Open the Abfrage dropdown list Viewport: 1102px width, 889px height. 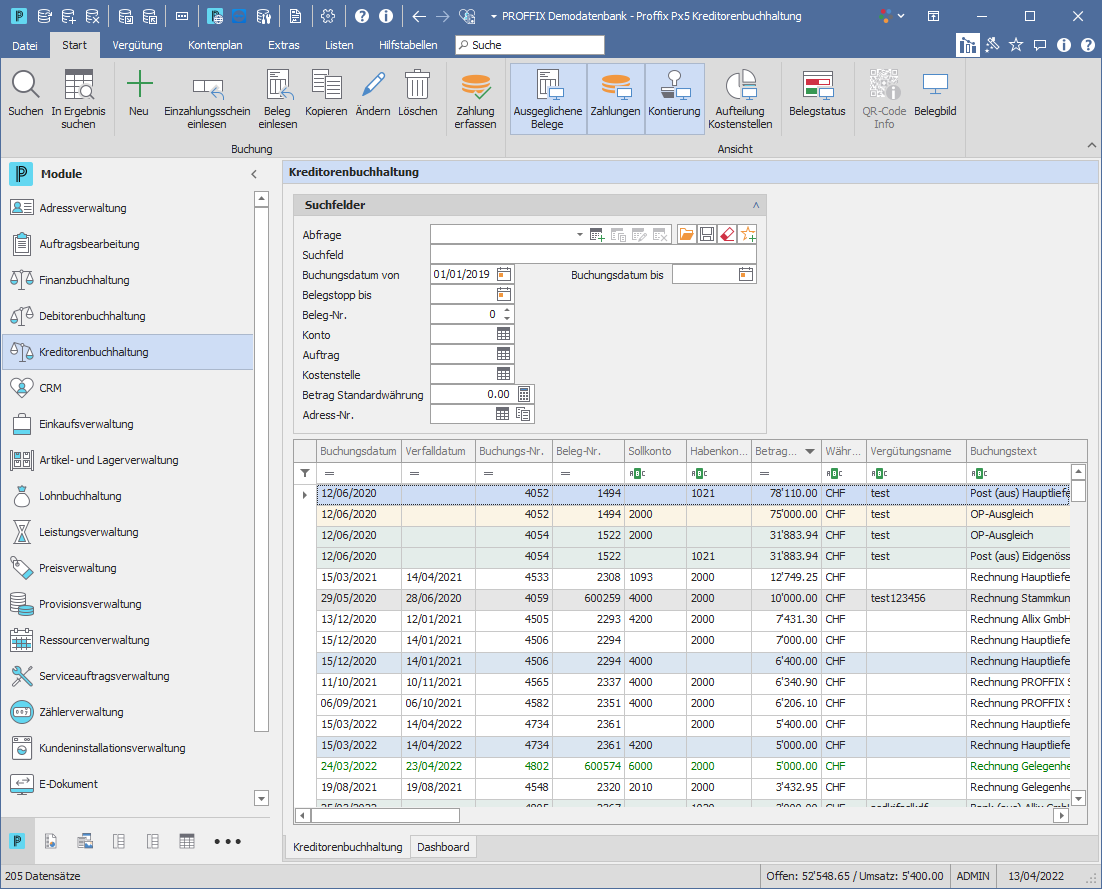579,235
